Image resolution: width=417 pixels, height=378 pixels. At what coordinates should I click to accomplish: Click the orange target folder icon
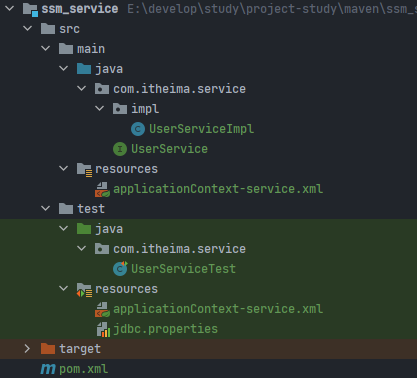click(x=48, y=349)
